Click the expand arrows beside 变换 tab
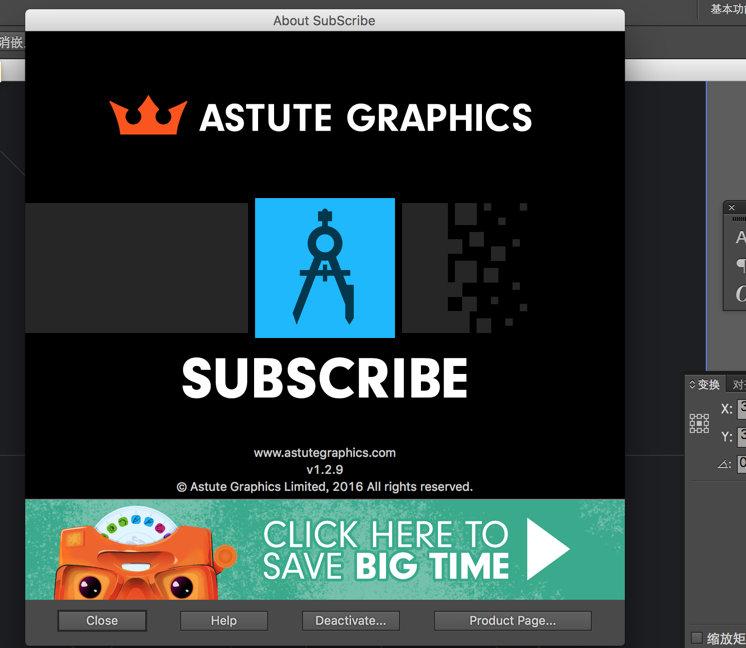746x648 pixels. tap(692, 384)
